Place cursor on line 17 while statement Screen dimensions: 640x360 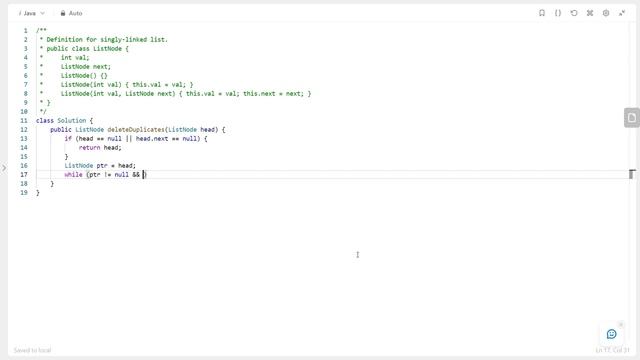click(x=105, y=175)
